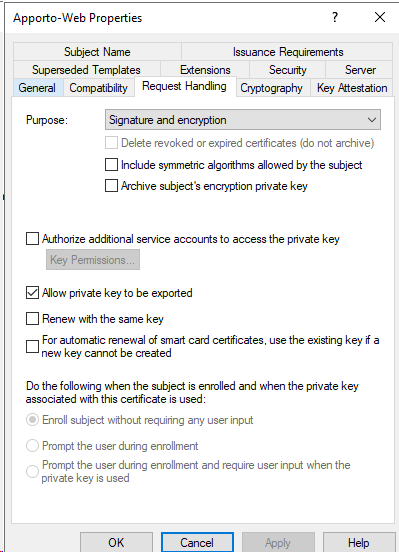Open the Purpose dropdown list
This screenshot has width=399, height=552.
click(243, 120)
